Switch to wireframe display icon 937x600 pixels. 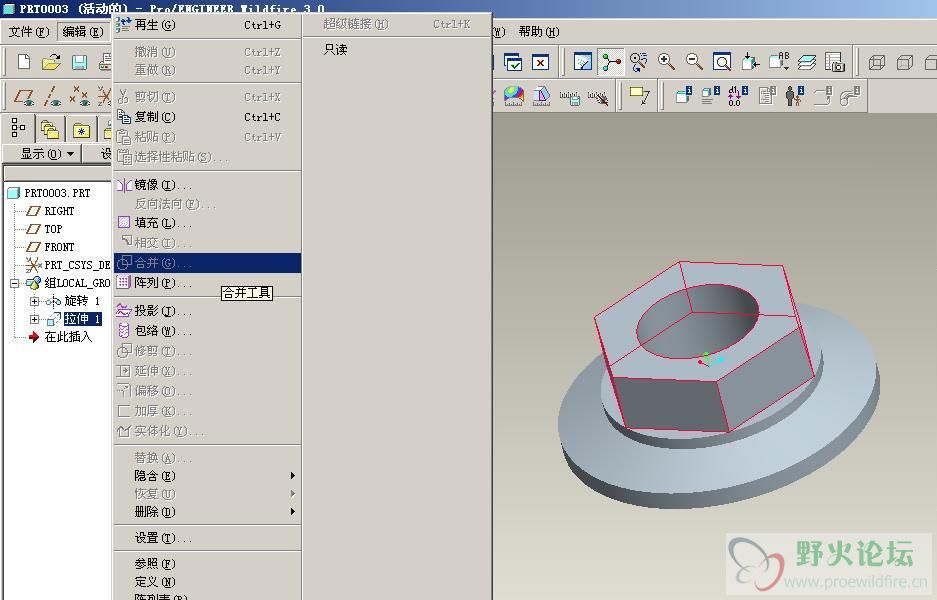tap(877, 62)
